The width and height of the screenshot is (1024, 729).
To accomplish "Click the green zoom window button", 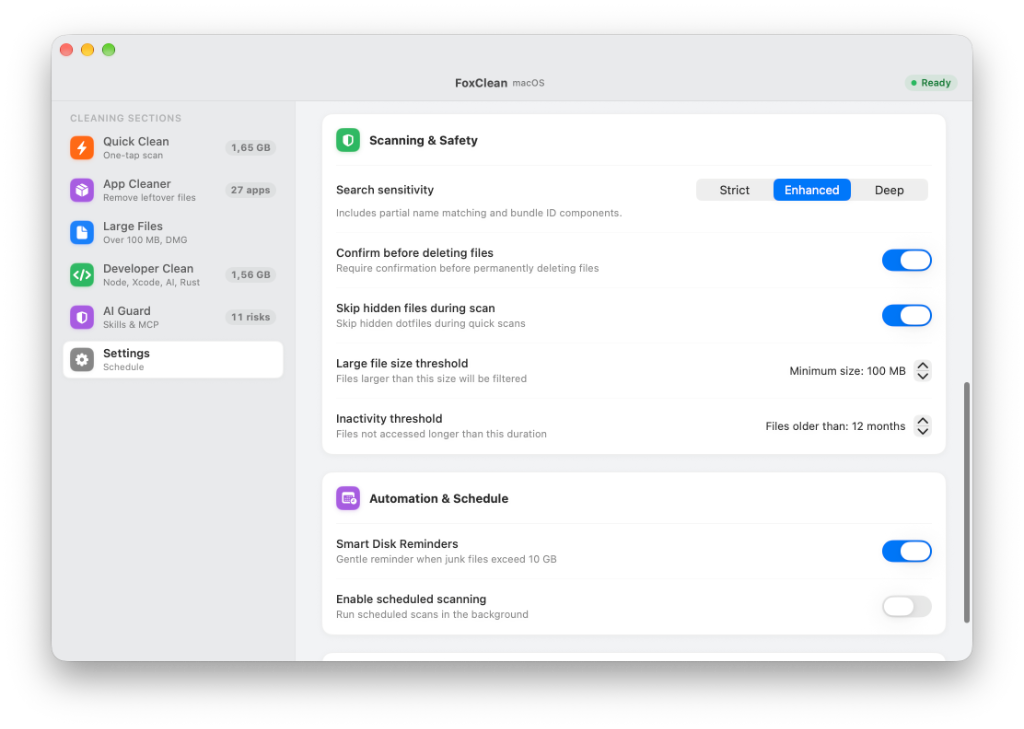I will pos(109,50).
